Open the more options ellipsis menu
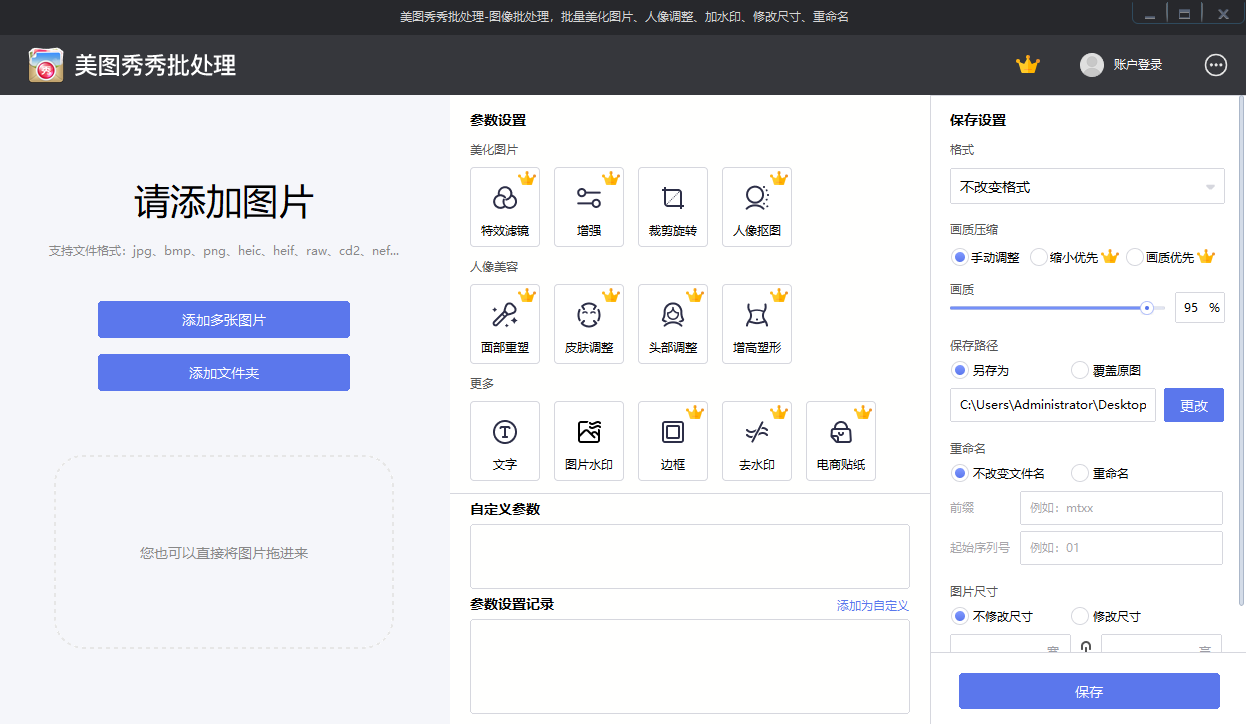 (x=1216, y=65)
